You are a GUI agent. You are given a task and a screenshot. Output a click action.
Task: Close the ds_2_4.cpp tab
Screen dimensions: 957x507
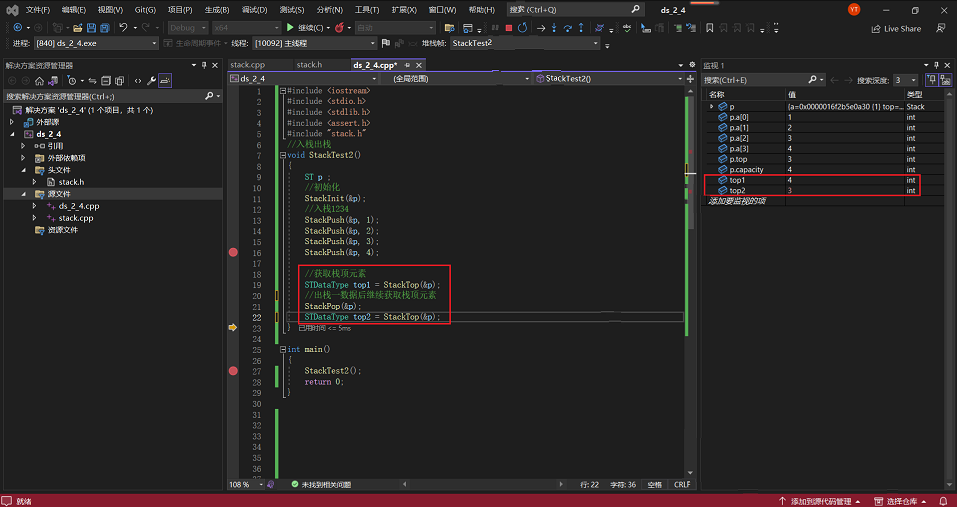(x=417, y=65)
